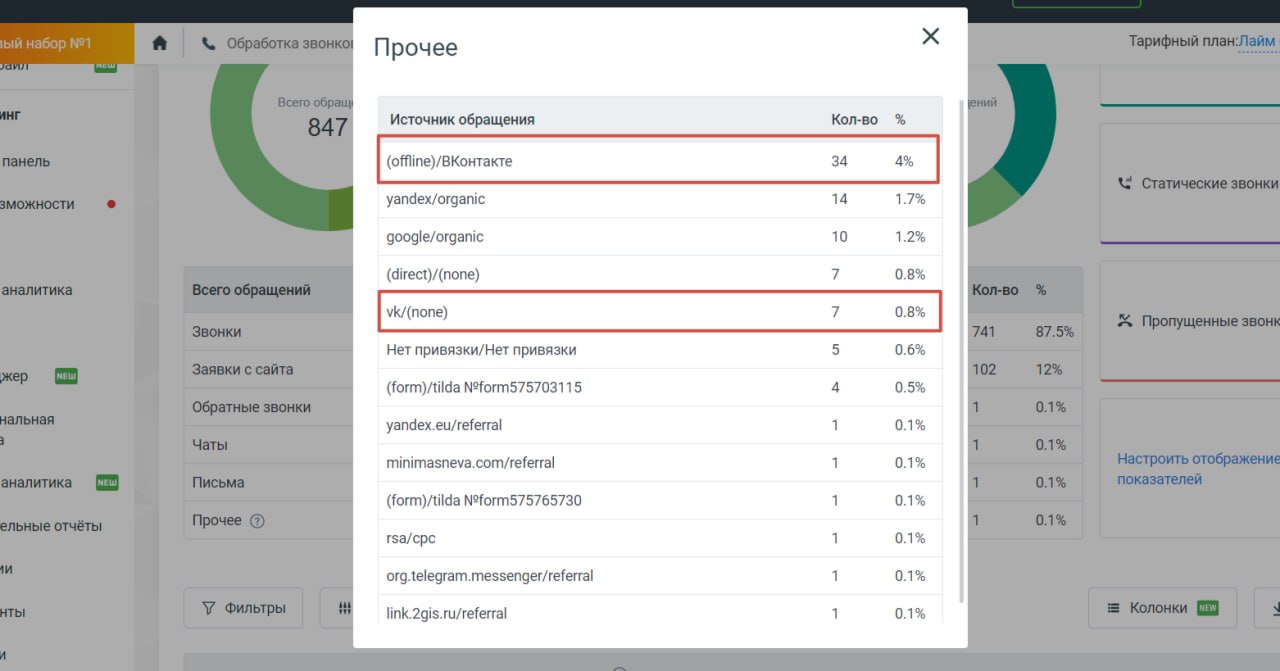Click the download icon right of Колонки
1280x671 pixels.
click(x=1273, y=608)
